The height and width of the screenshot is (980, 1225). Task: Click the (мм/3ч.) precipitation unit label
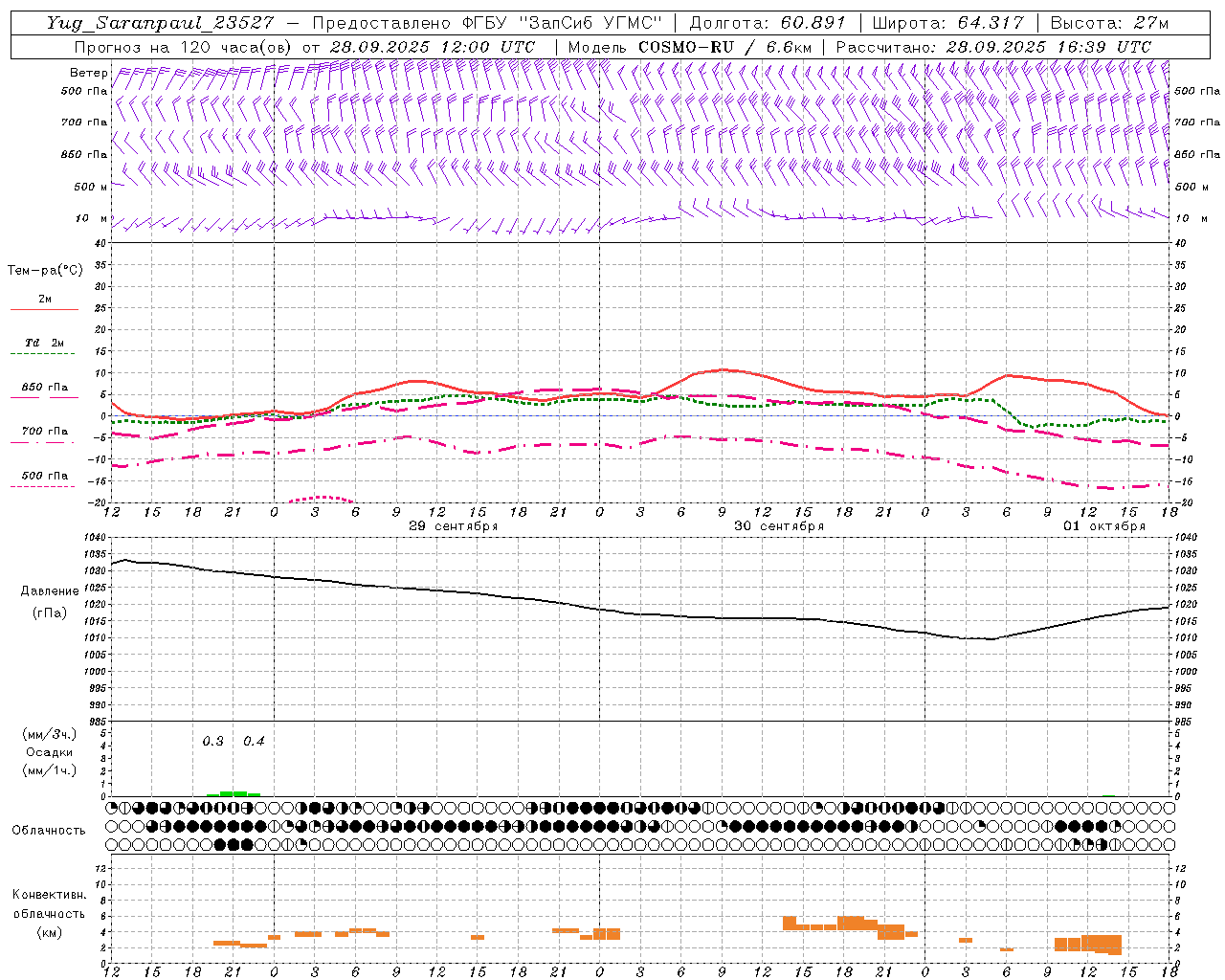pos(50,734)
